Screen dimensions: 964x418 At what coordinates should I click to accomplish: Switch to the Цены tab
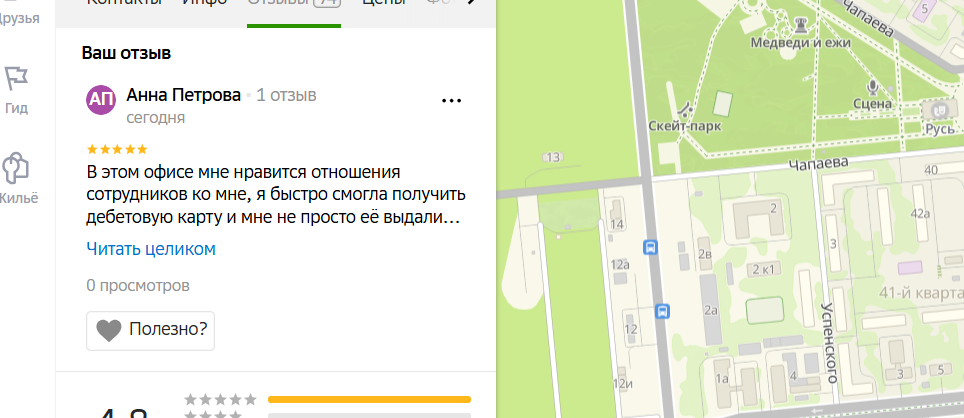pyautogui.click(x=383, y=5)
